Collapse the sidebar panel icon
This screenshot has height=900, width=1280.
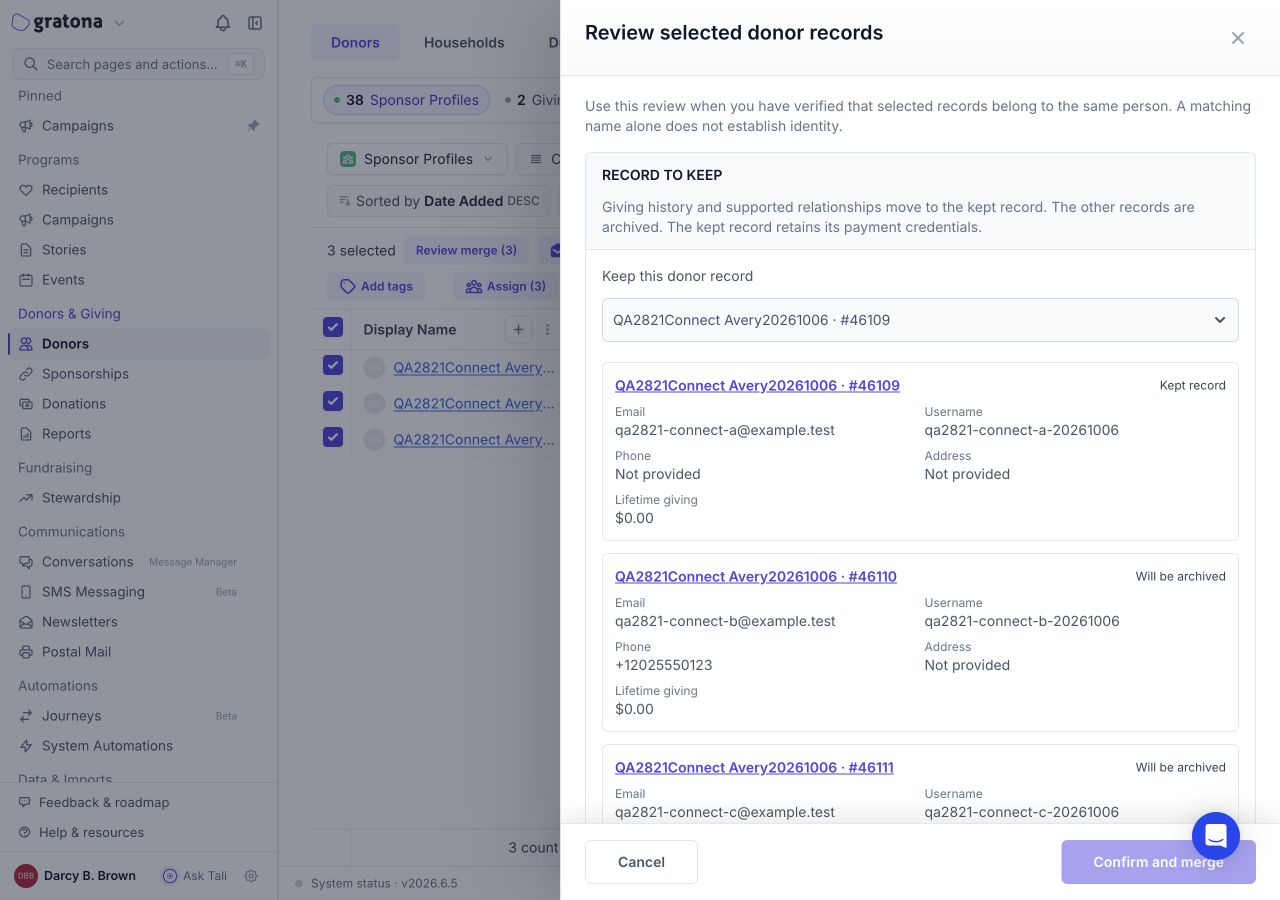[x=255, y=23]
